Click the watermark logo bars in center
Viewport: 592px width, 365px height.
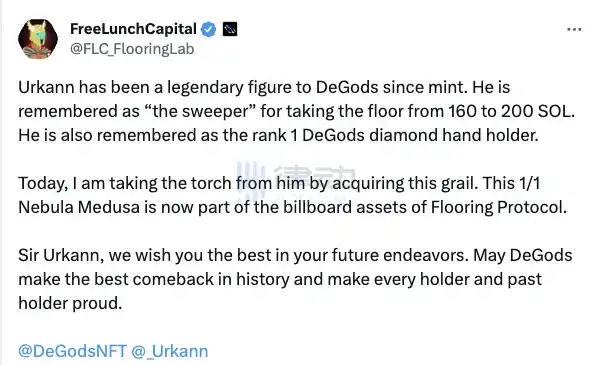(x=251, y=180)
